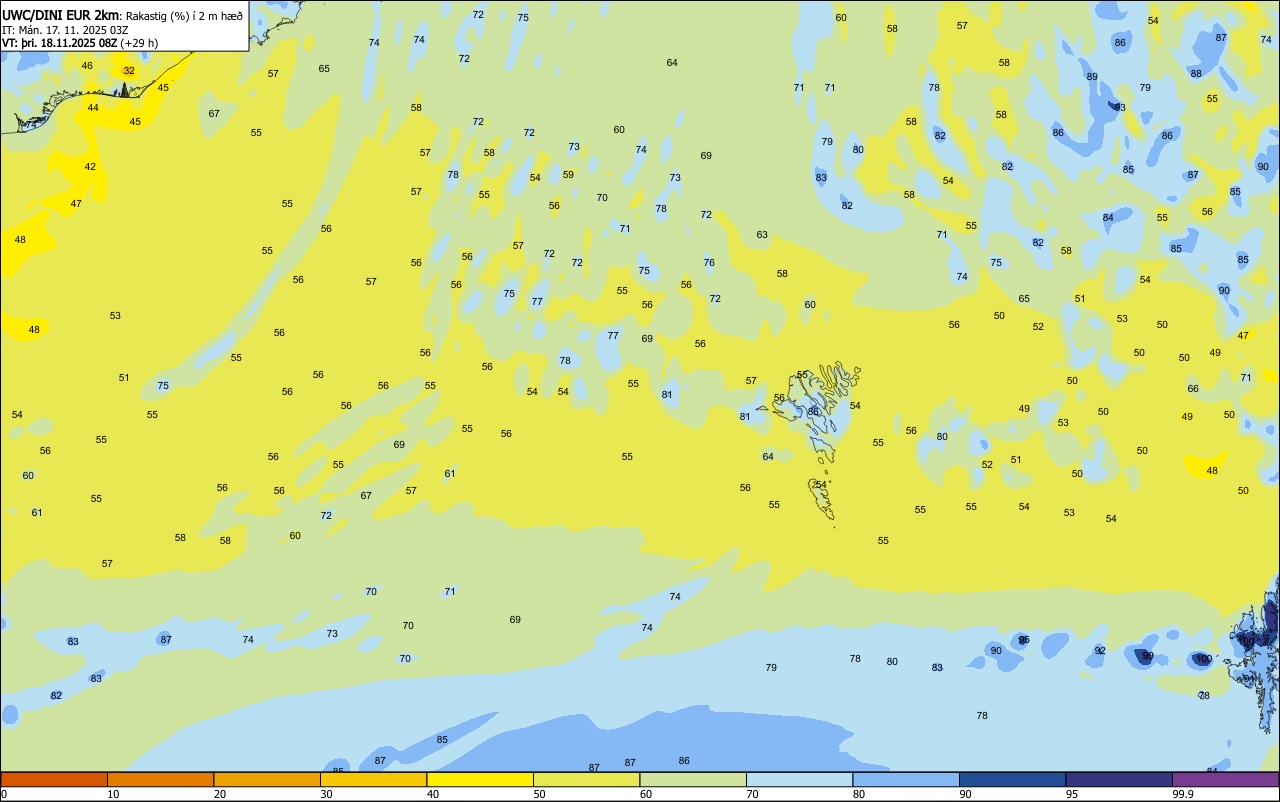Click the 20–30 amber legend swatch
1280x802 pixels.
point(267,779)
